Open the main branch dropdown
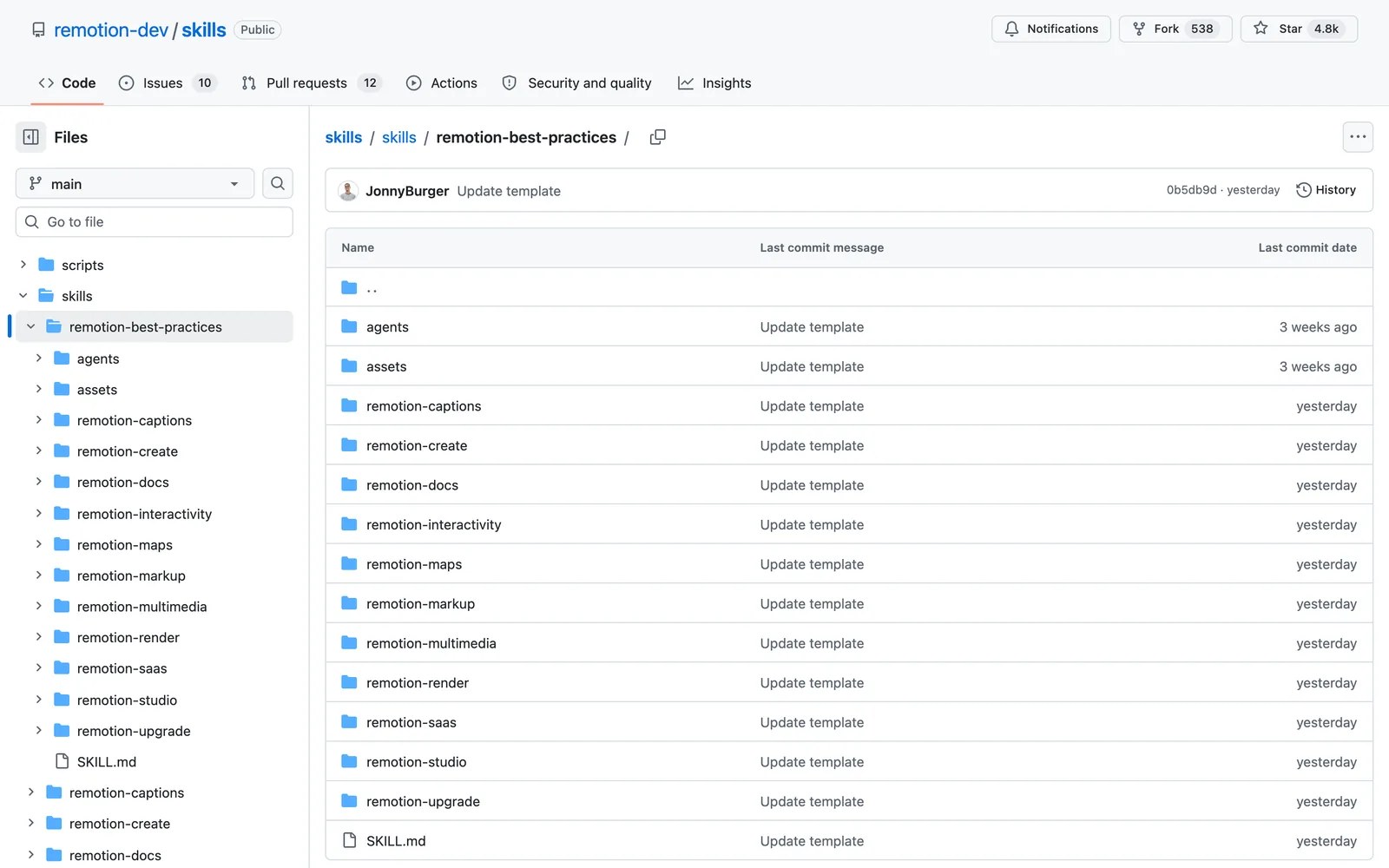Viewport: 1389px width, 868px height. click(135, 183)
